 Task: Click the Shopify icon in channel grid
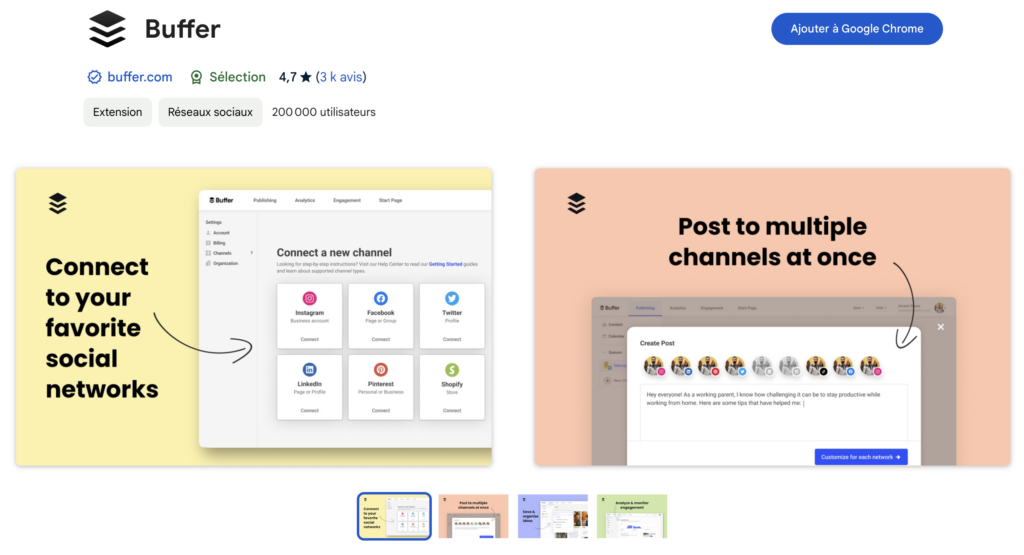click(452, 369)
